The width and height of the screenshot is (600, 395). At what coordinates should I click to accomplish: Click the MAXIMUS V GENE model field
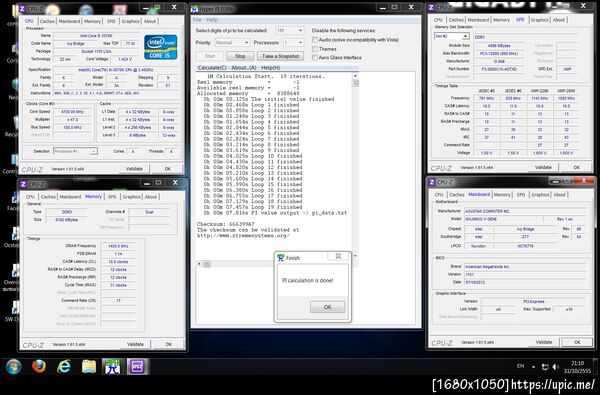click(x=505, y=219)
